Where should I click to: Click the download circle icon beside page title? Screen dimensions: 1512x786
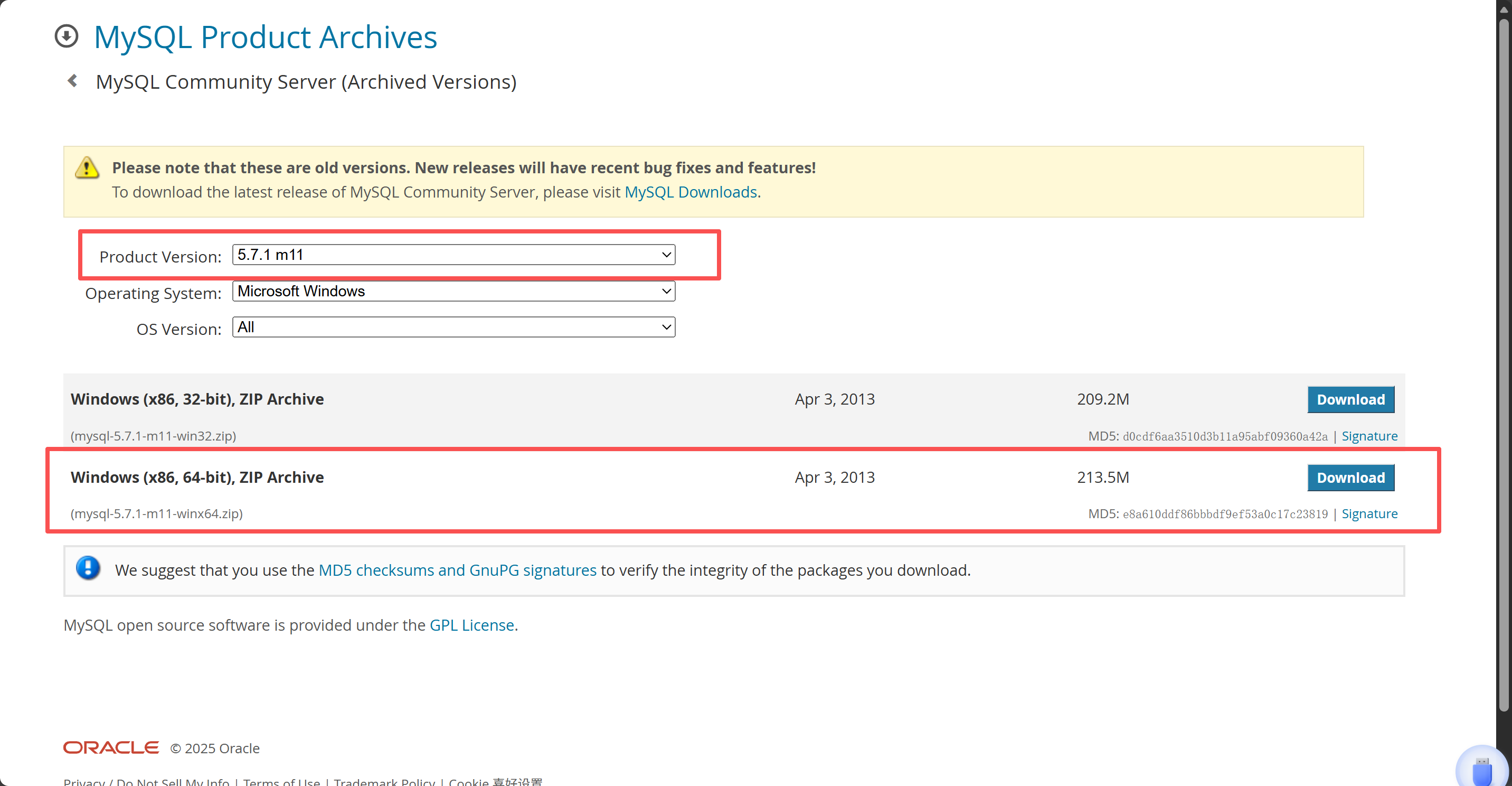coord(67,36)
